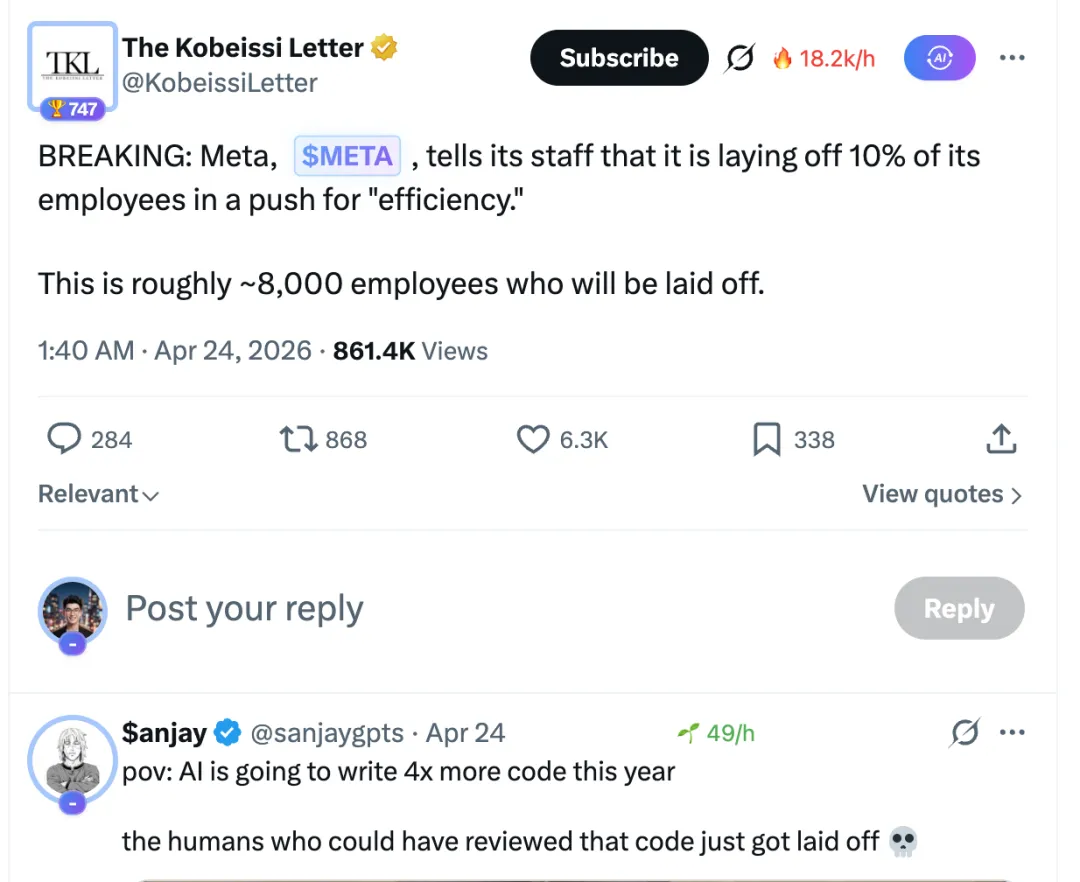Bookmark the Kobeissi Letter post
This screenshot has height=882, width=1080.
pos(766,440)
